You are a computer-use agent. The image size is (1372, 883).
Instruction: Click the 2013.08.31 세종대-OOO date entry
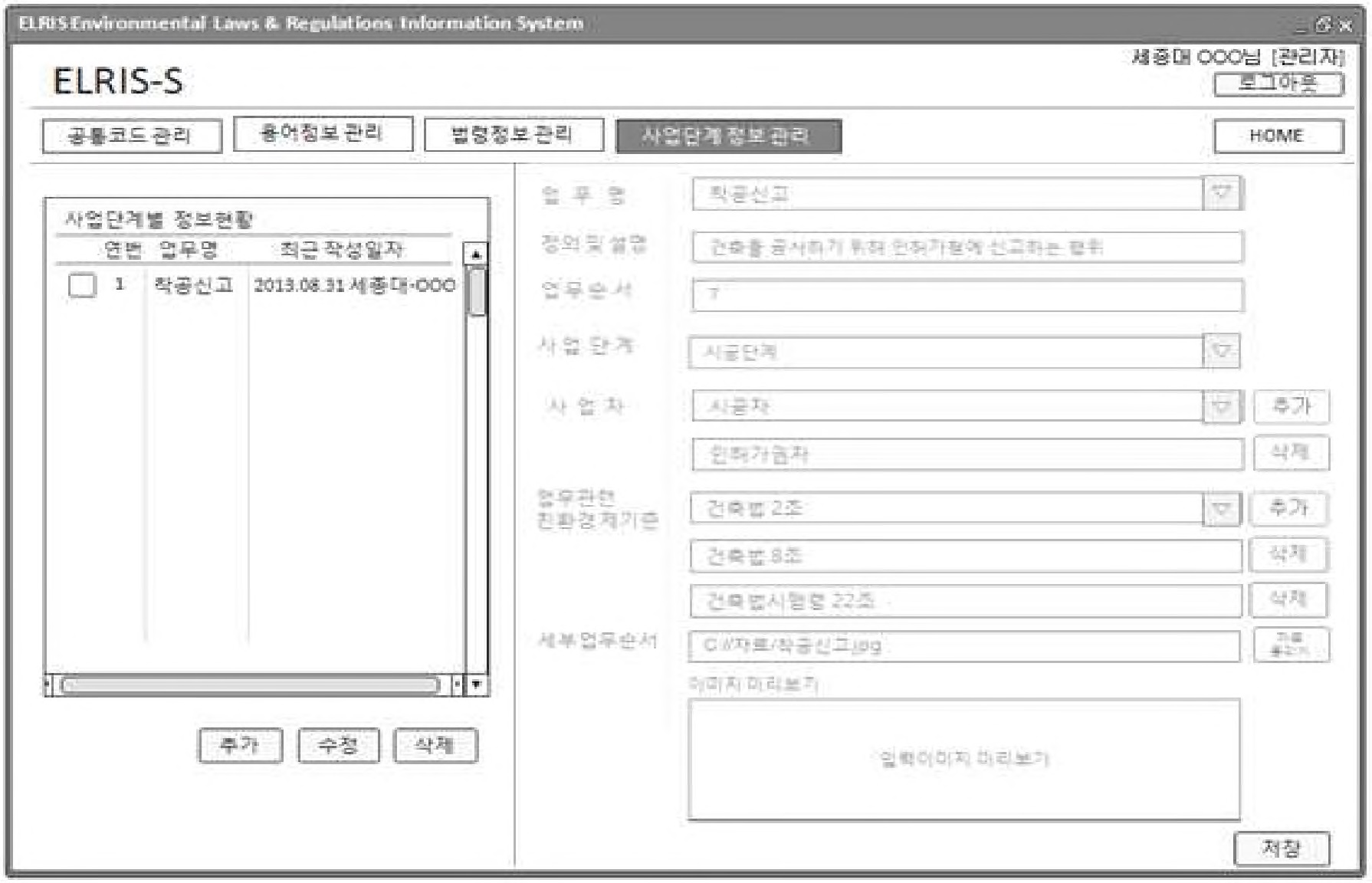pos(354,285)
